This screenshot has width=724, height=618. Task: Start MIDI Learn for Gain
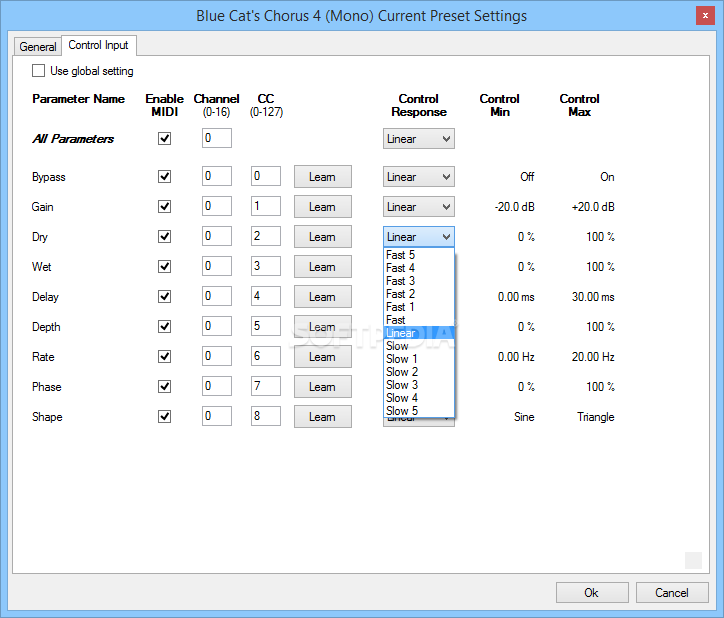point(323,206)
